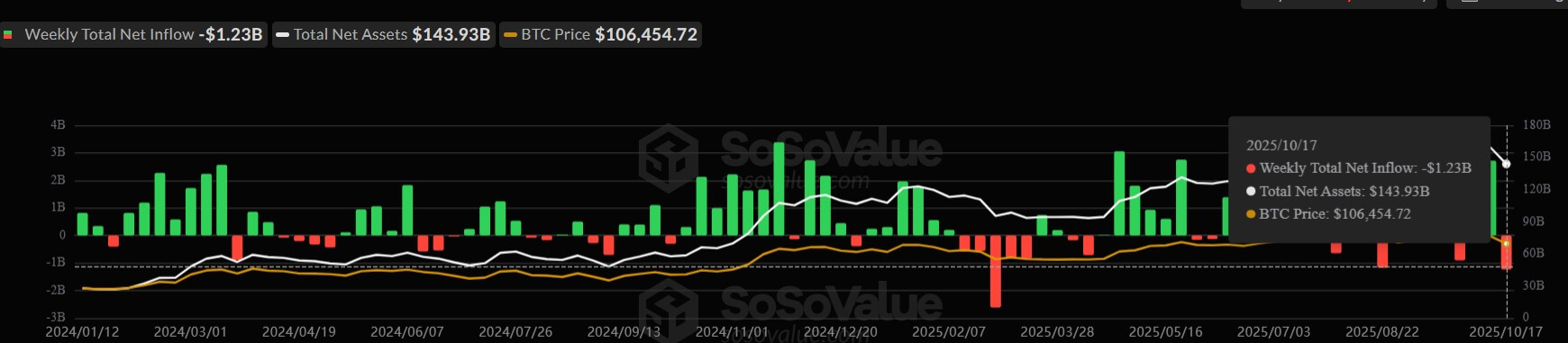Click the 2B inflow axis label
1568x343 pixels.
click(x=58, y=180)
